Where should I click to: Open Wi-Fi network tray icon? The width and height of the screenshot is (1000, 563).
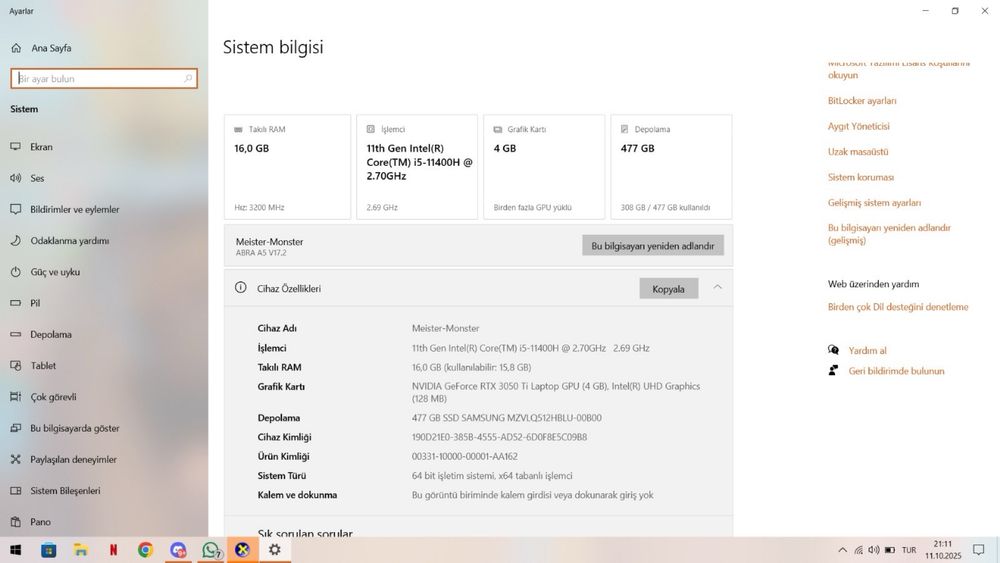click(858, 550)
